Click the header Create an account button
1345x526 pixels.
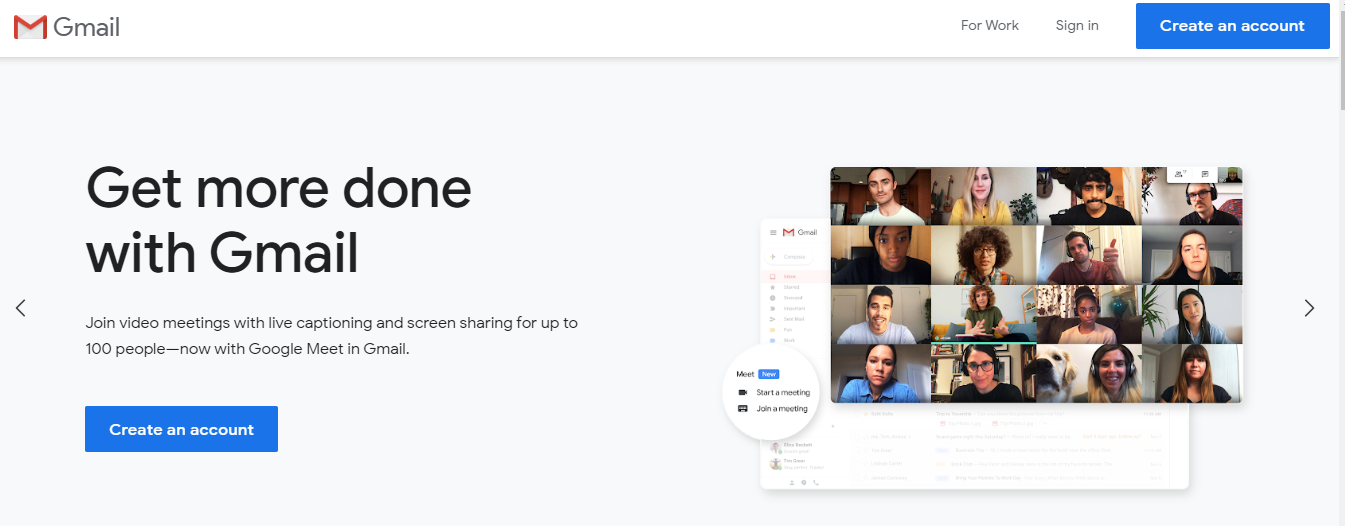click(x=1232, y=26)
